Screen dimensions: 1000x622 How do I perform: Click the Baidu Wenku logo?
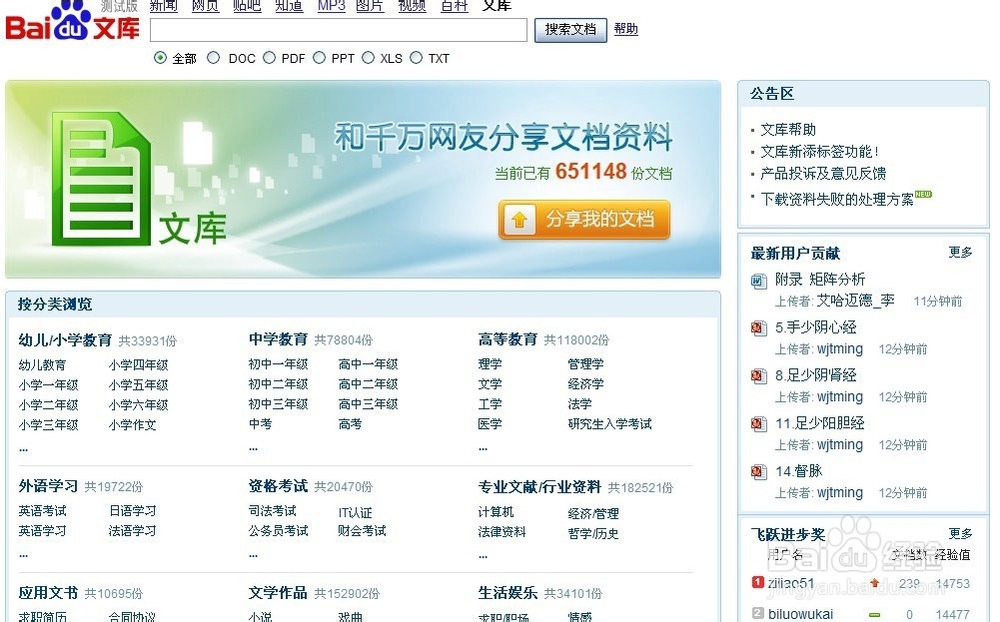(72, 22)
